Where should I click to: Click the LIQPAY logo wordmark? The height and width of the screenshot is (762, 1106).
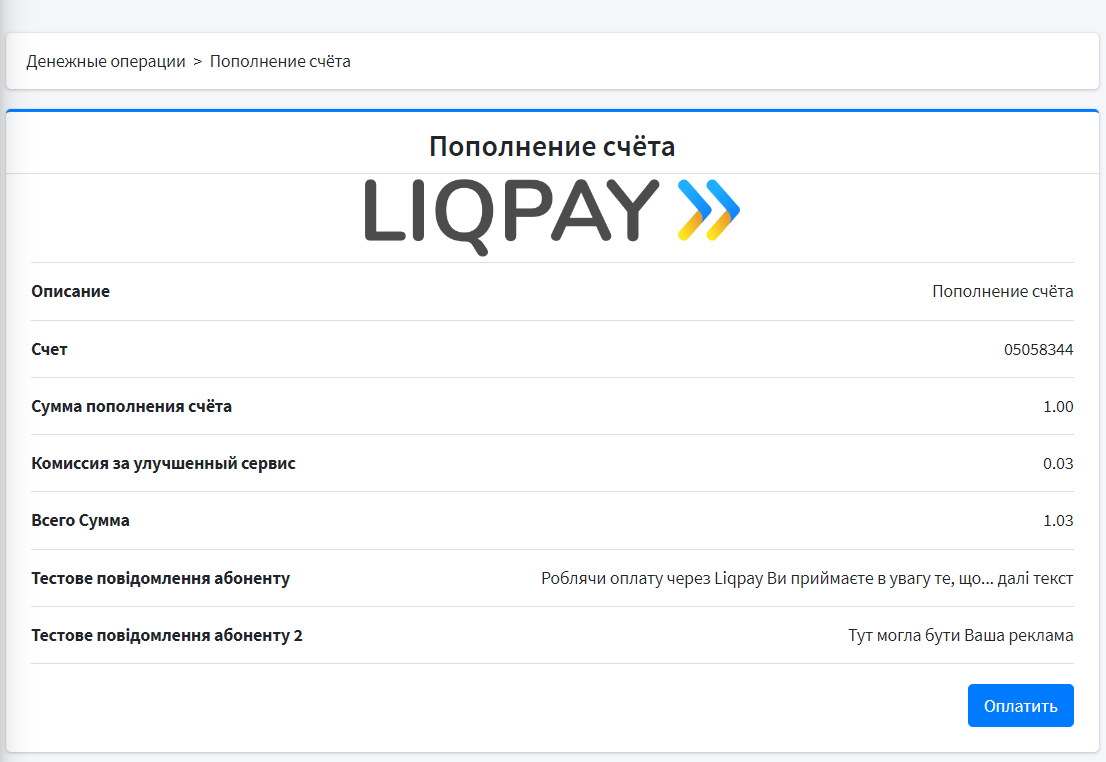click(511, 212)
